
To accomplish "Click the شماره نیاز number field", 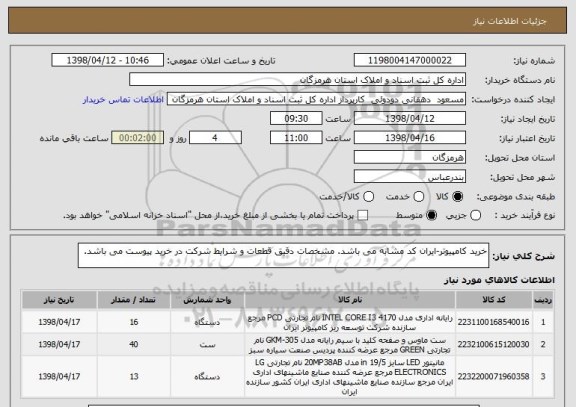I will point(410,60).
